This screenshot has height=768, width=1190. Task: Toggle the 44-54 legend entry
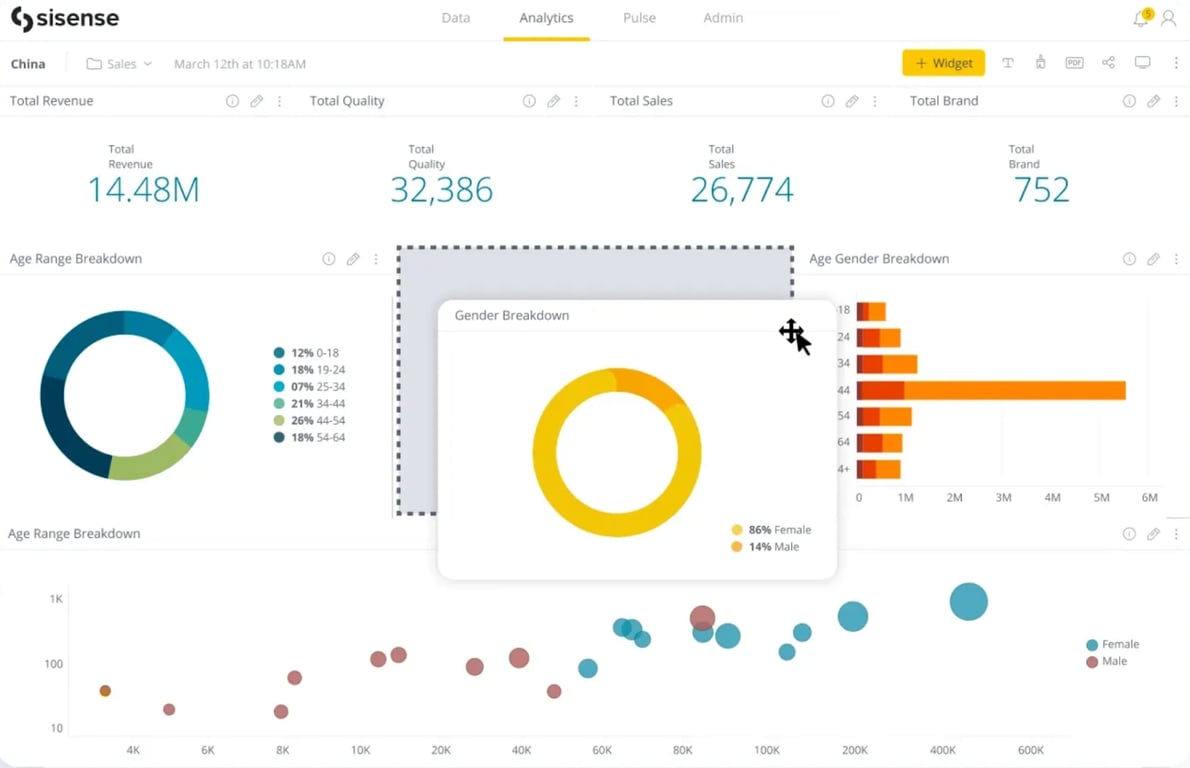309,420
